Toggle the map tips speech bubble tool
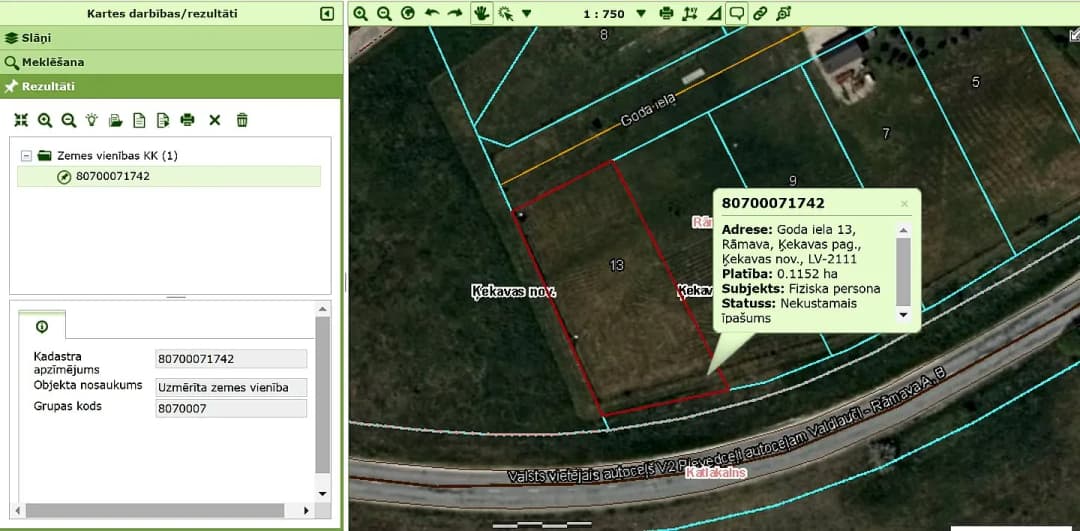The height and width of the screenshot is (531, 1080). point(737,13)
